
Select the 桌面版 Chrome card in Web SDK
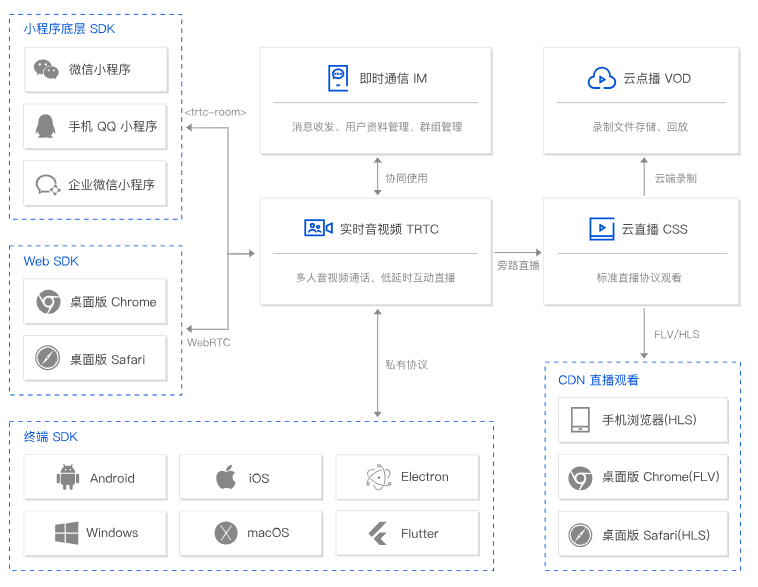click(95, 301)
